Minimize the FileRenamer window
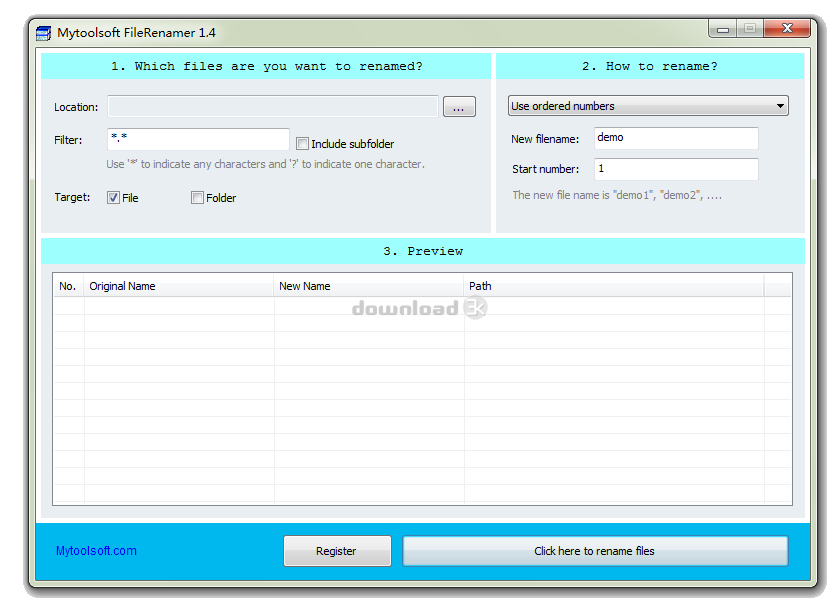This screenshot has width=840, height=614. click(x=723, y=29)
